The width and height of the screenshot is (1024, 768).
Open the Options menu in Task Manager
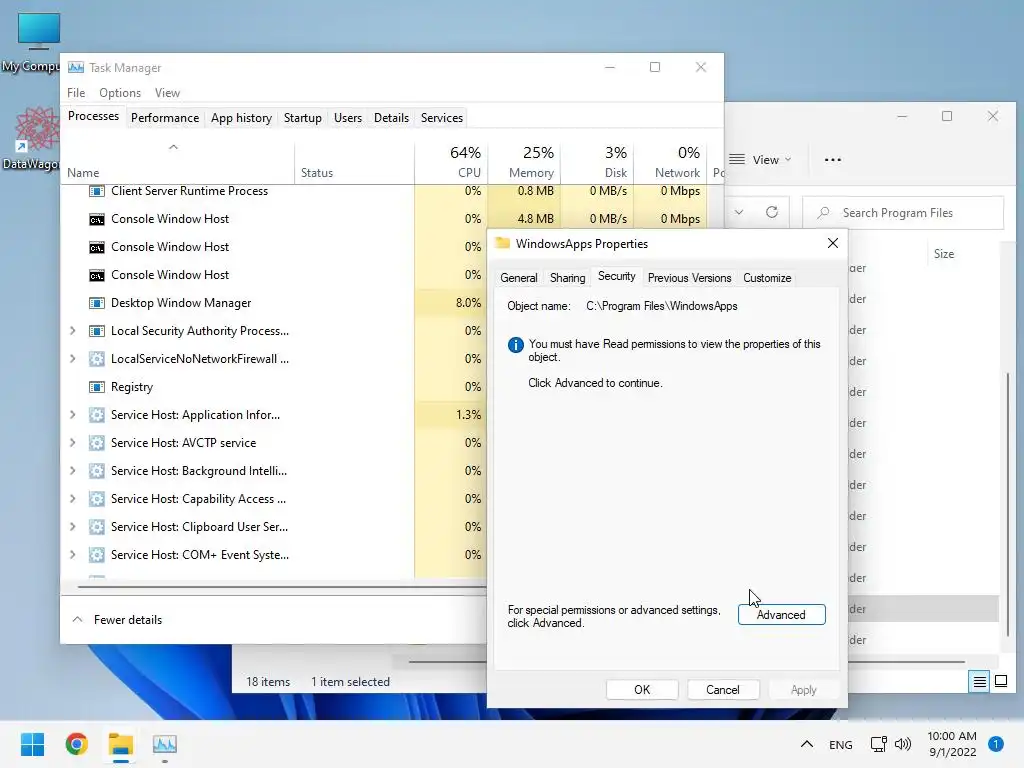(120, 93)
